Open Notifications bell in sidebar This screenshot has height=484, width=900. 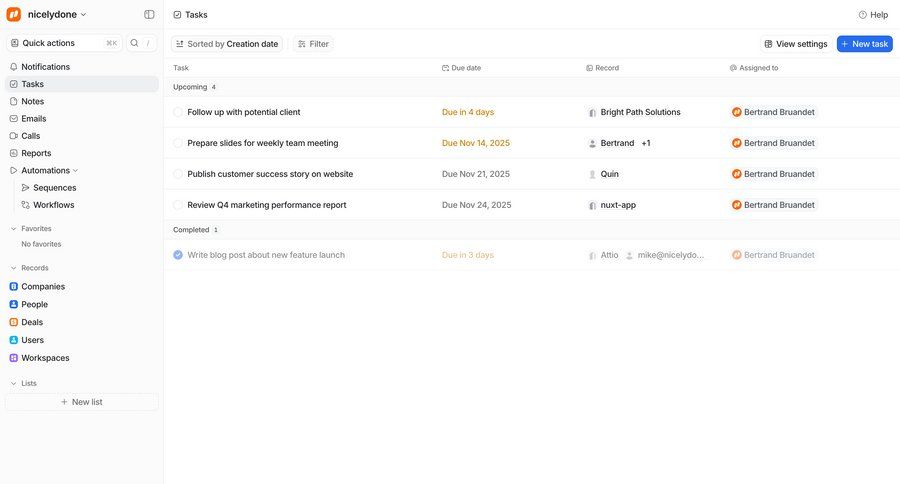(14, 67)
